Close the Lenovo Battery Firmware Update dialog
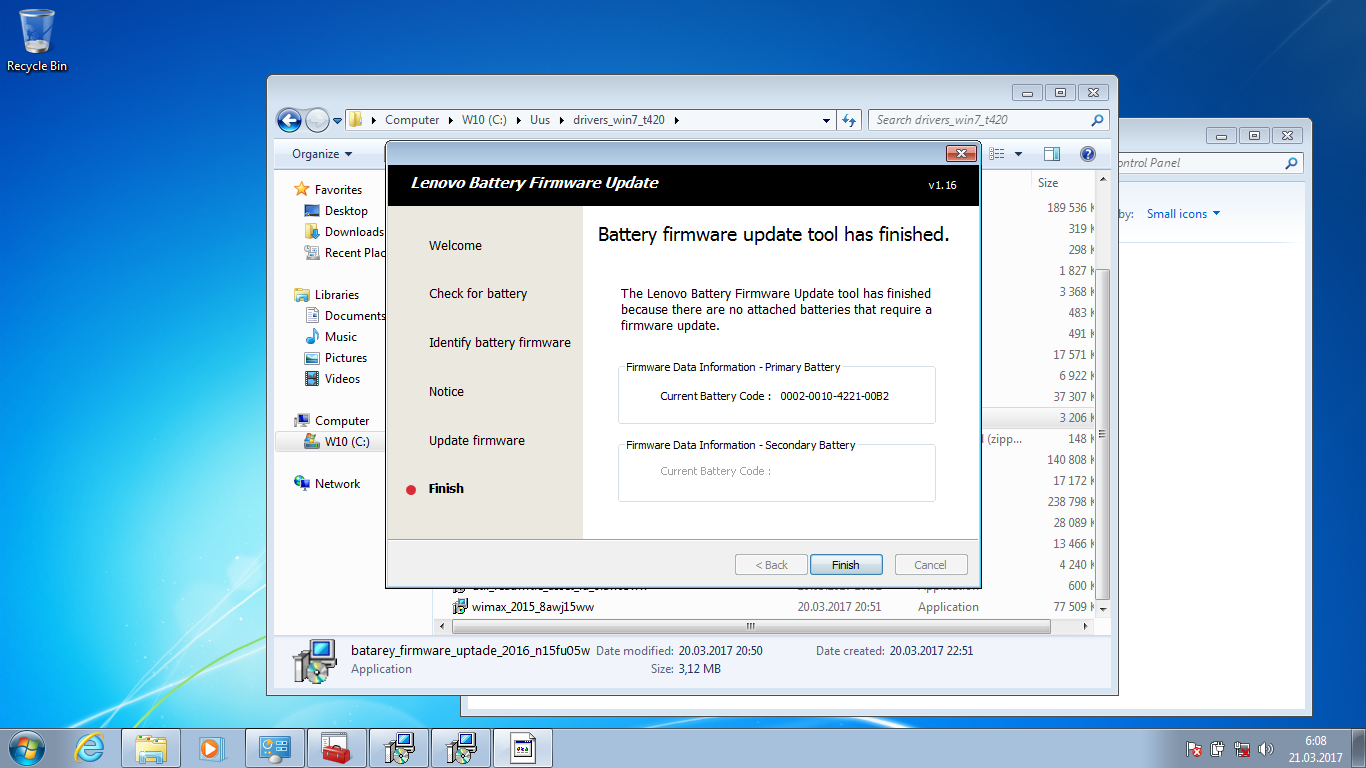Screen dimensions: 1366x768 click(961, 153)
